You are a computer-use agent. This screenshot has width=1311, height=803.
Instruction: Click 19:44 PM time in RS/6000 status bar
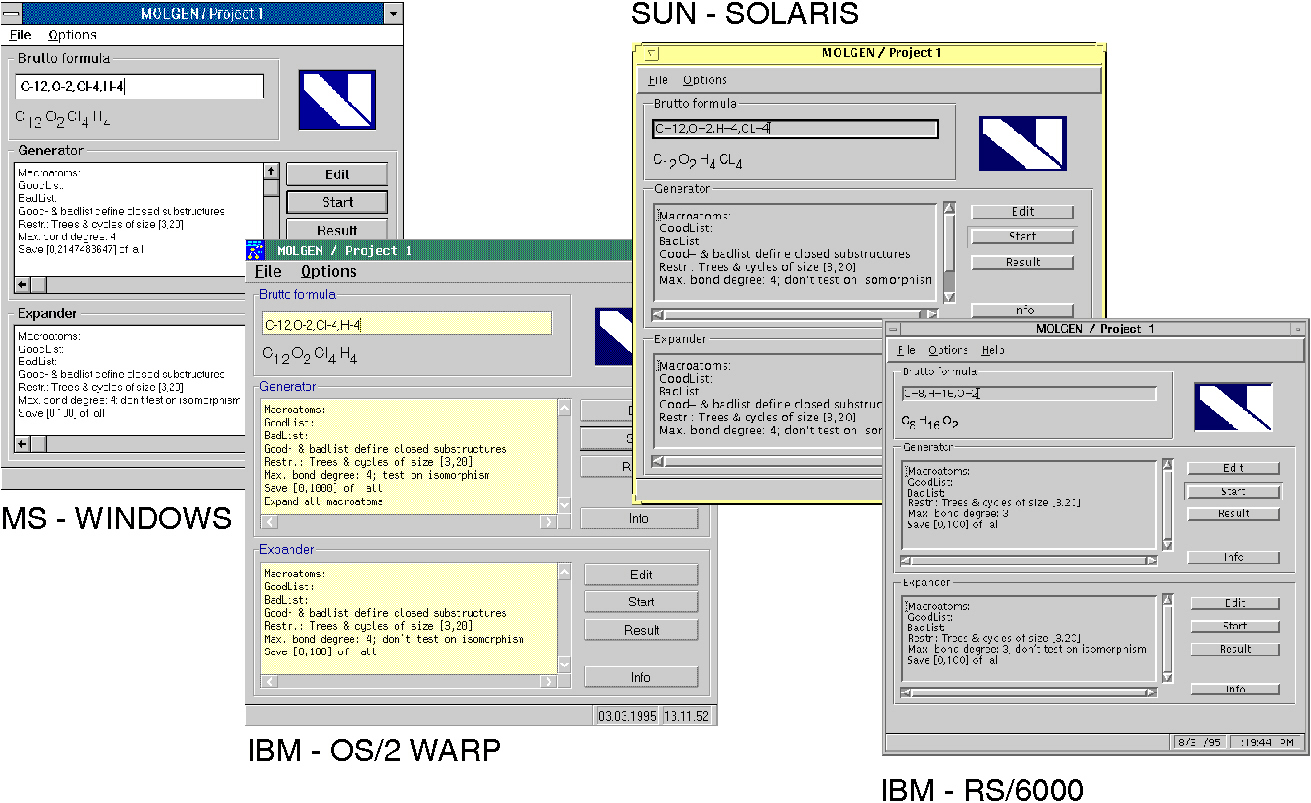tap(1269, 742)
